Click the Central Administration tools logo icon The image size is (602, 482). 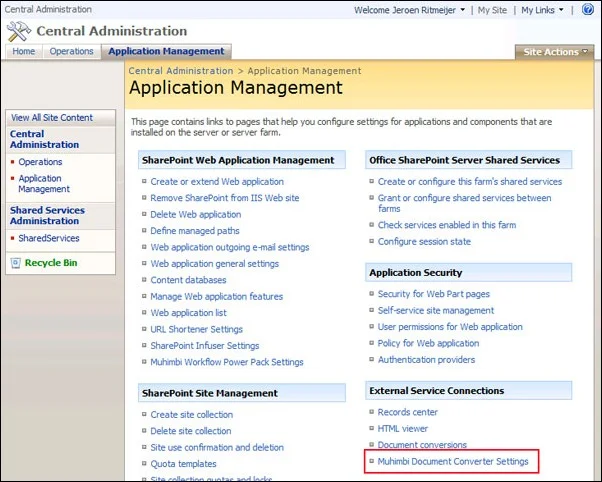click(x=19, y=31)
